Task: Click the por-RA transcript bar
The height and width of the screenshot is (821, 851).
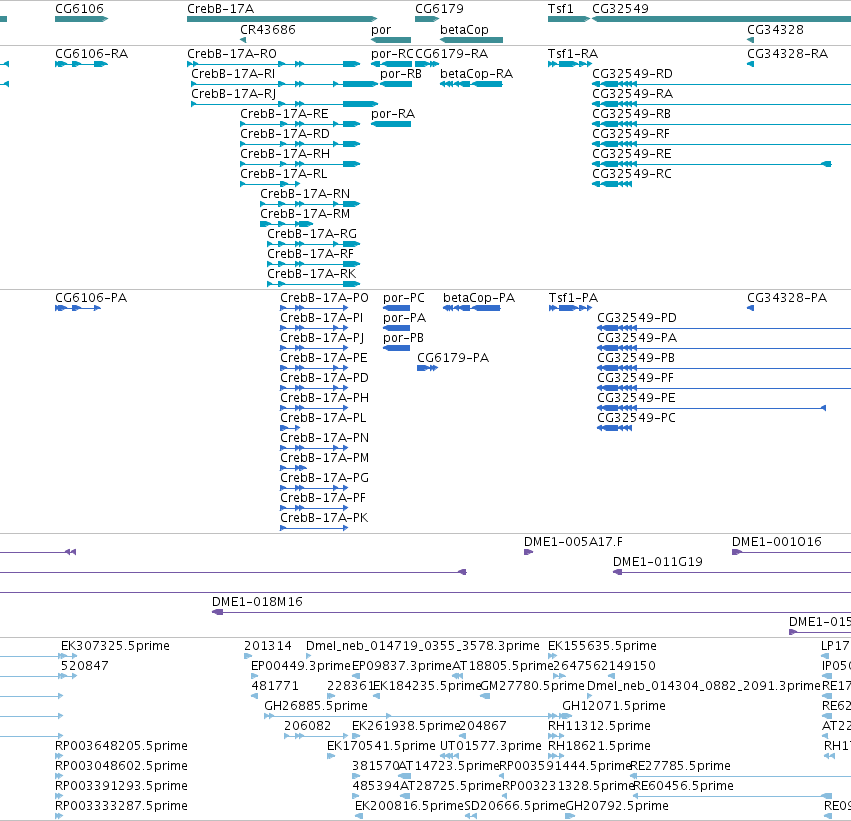Action: point(391,124)
